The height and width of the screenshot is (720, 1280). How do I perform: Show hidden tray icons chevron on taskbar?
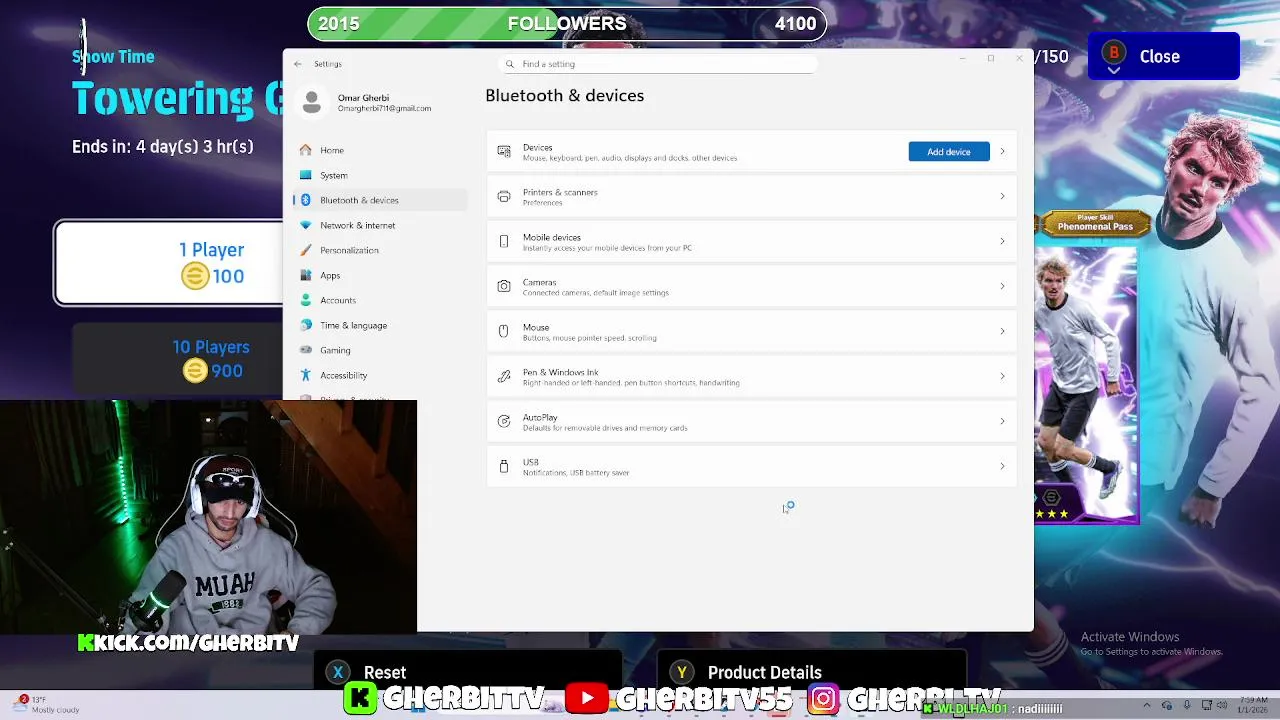pos(1146,706)
